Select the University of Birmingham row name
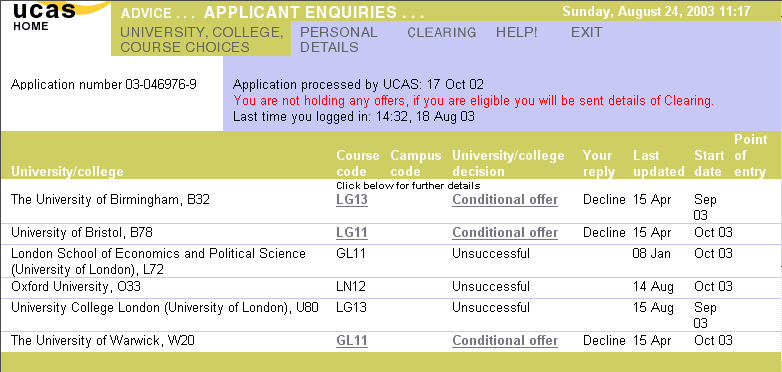The image size is (782, 372). pos(110,200)
